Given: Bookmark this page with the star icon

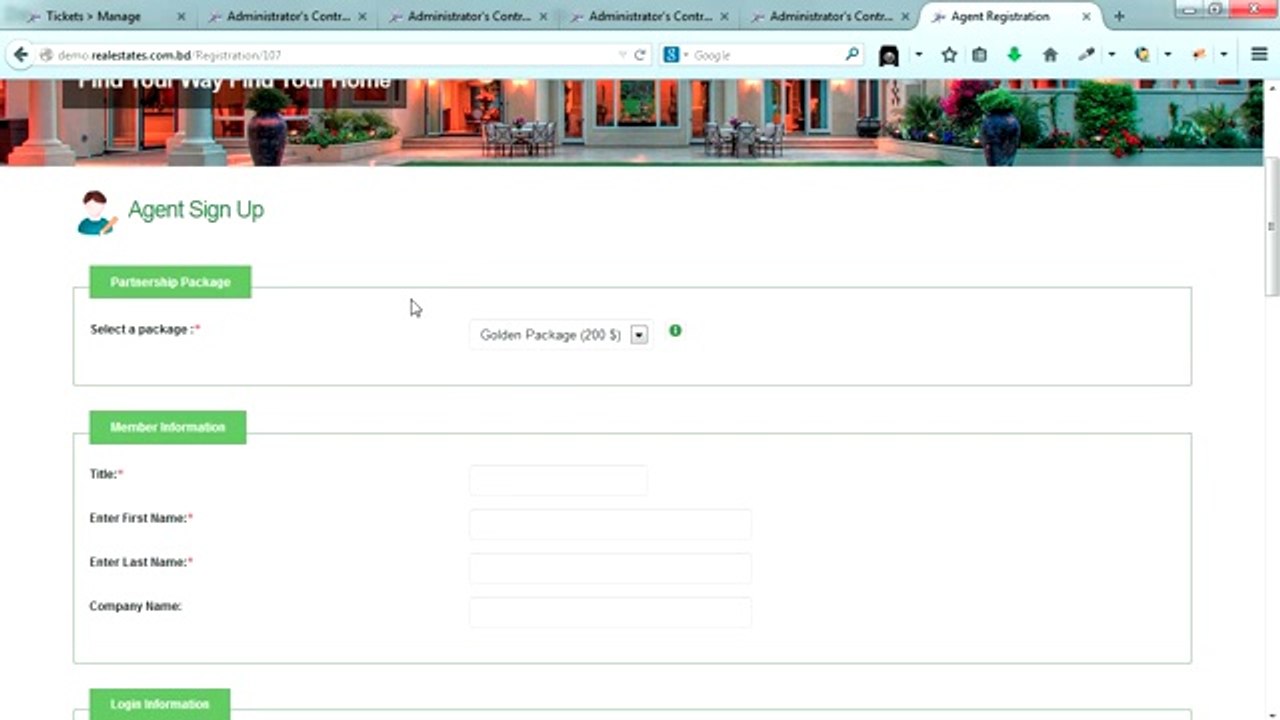Looking at the screenshot, I should tap(949, 55).
